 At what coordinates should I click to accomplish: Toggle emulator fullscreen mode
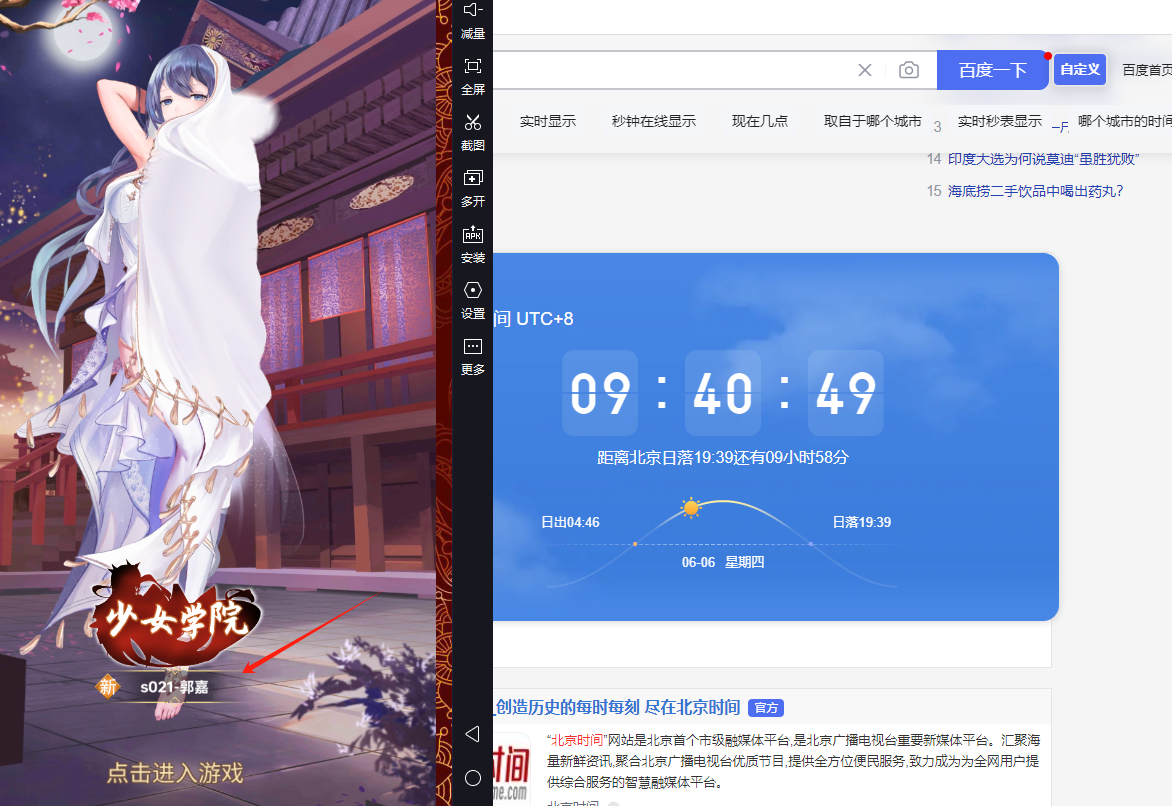pyautogui.click(x=472, y=76)
